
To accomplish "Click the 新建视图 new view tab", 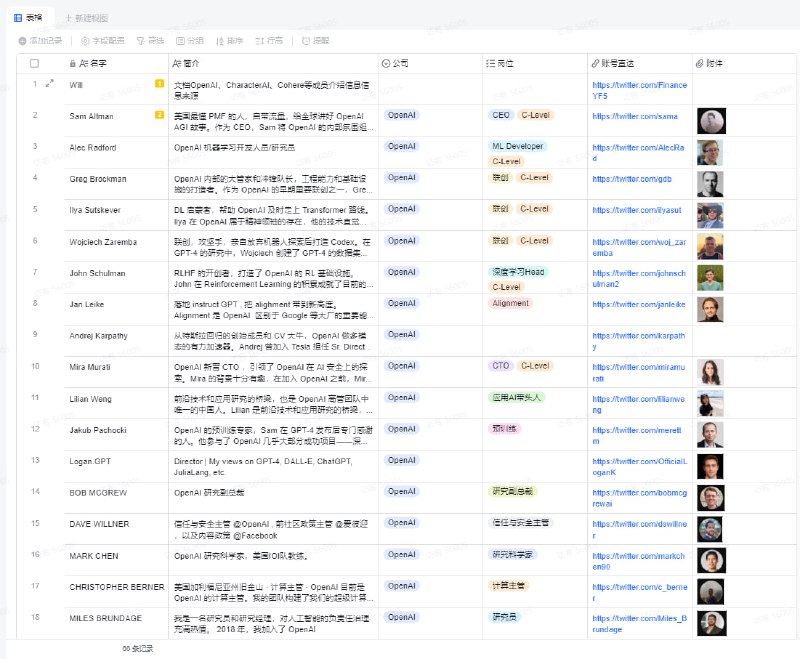I will (87, 18).
